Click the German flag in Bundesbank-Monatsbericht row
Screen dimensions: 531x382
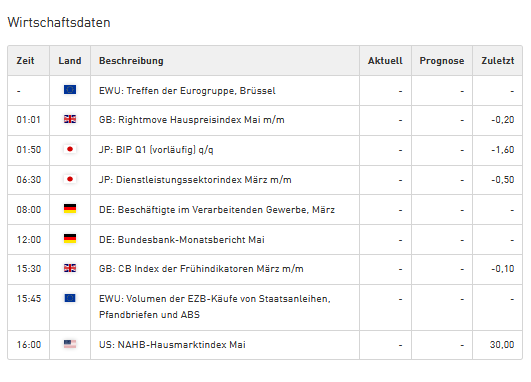pyautogui.click(x=70, y=238)
